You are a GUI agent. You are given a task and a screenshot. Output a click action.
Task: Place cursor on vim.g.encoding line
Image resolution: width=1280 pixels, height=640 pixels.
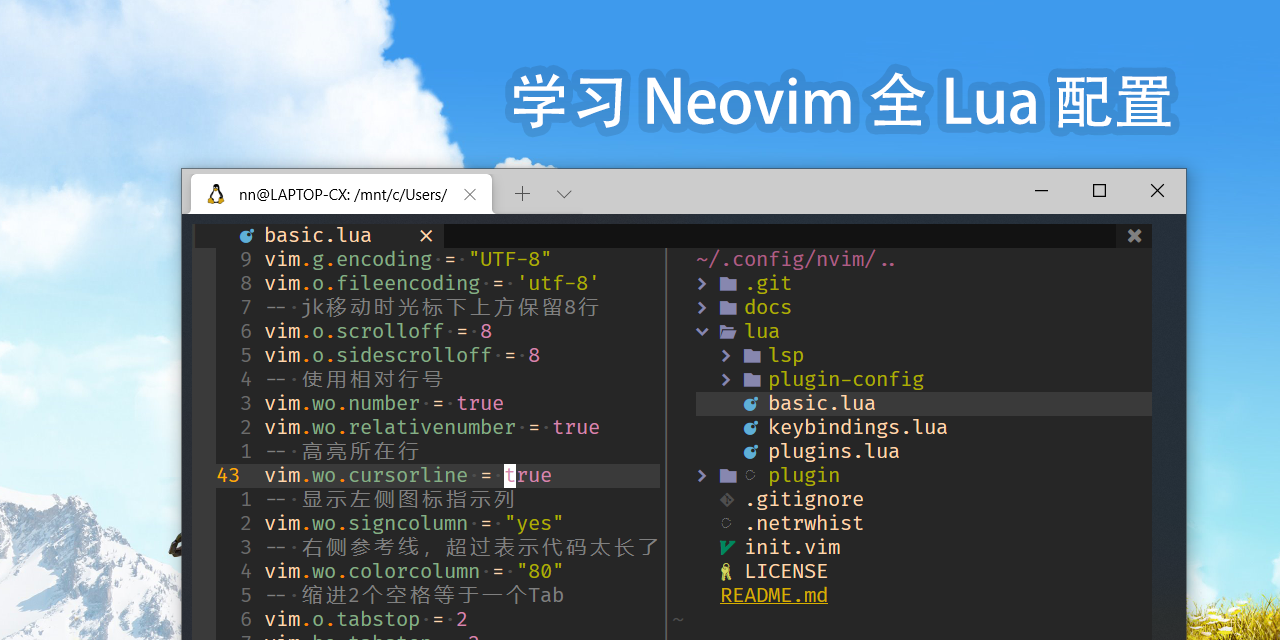[x=408, y=260]
